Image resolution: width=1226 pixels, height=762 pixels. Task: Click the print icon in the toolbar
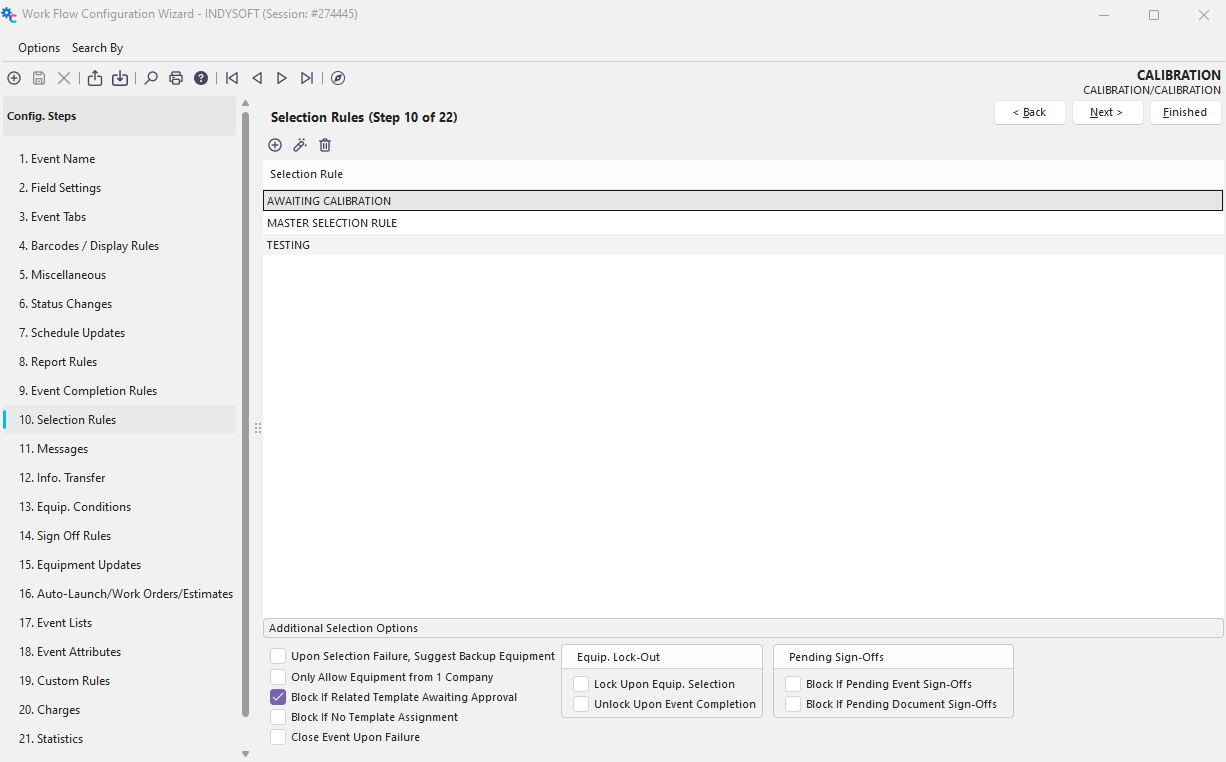(176, 78)
